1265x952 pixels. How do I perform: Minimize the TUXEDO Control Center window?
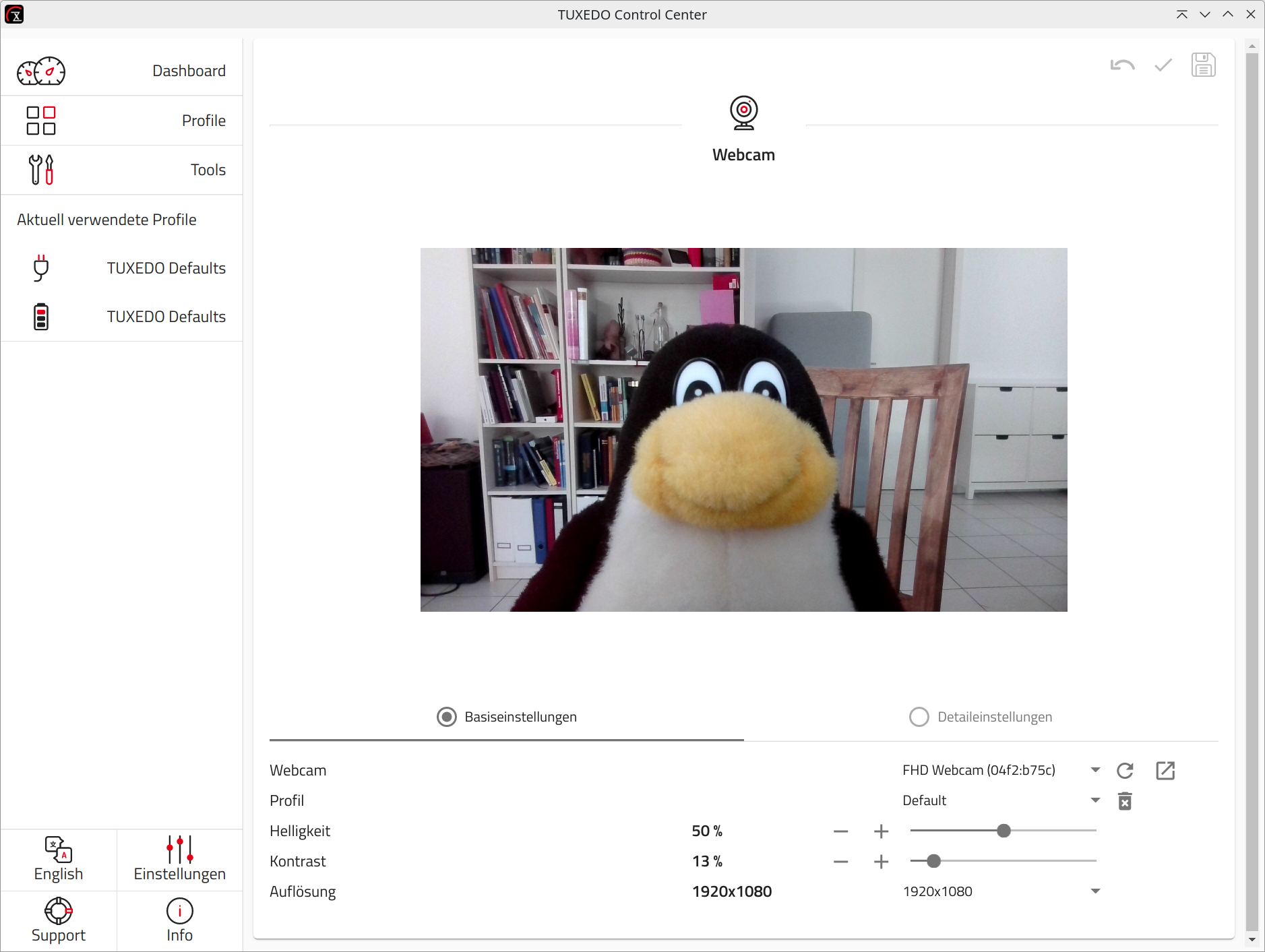point(1205,14)
